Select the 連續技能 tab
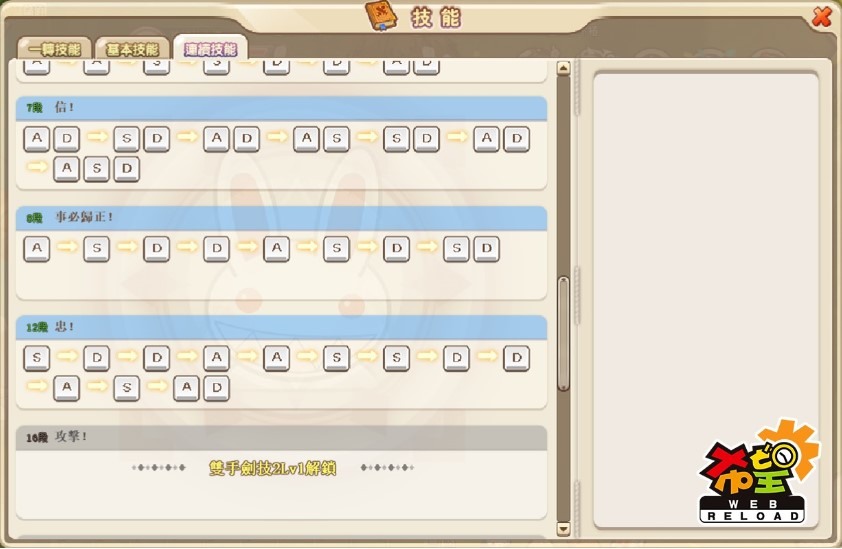This screenshot has height=549, width=842. [210, 48]
